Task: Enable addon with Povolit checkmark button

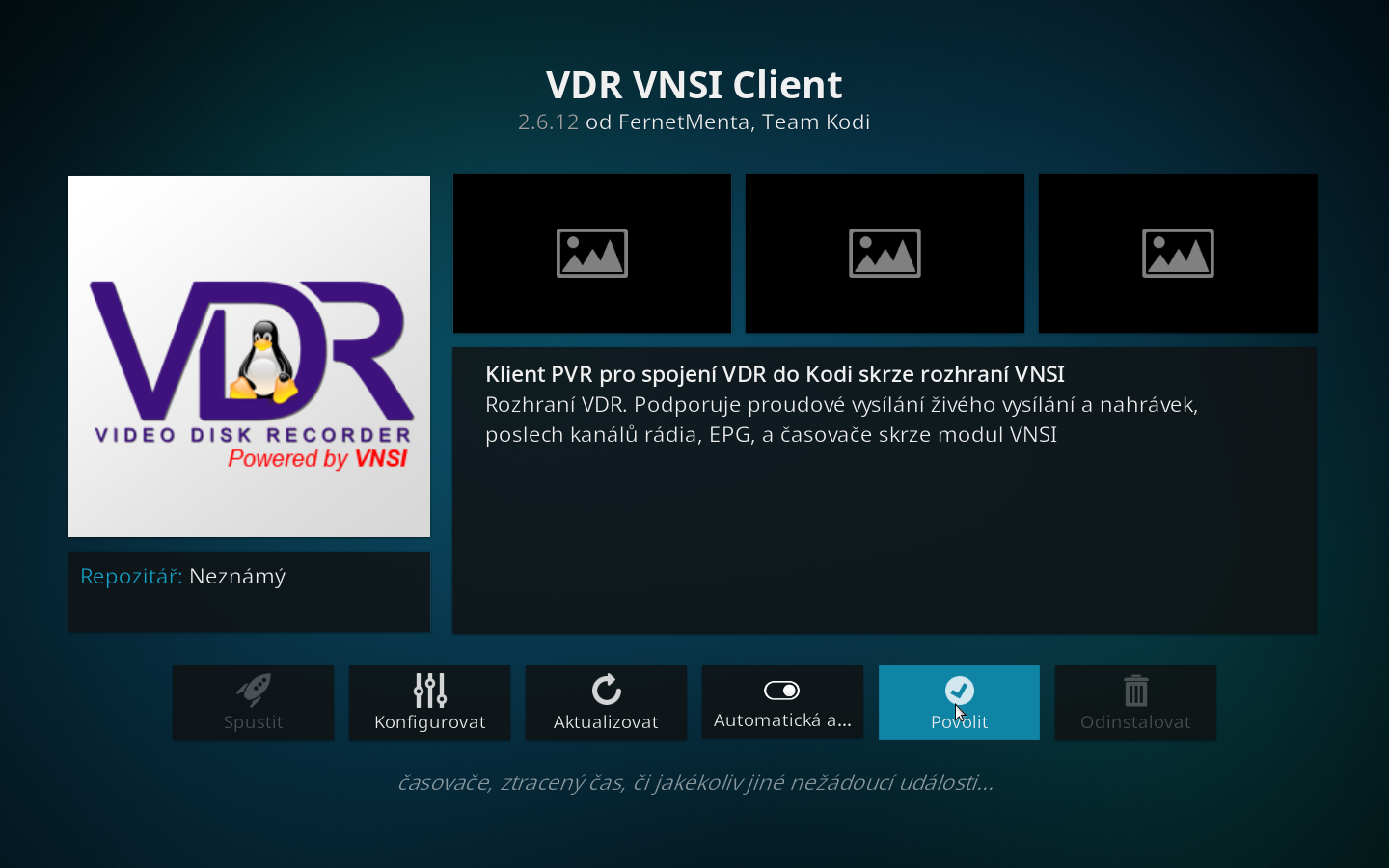Action: point(959,703)
